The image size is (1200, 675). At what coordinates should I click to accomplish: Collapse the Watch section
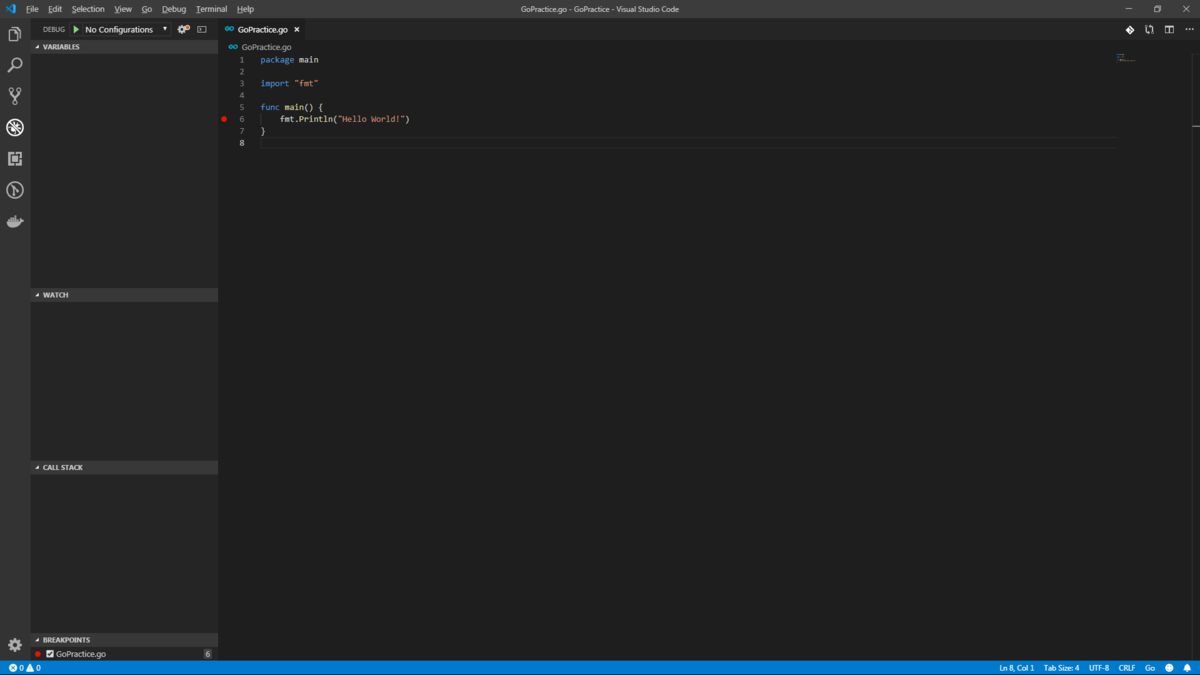(x=124, y=295)
